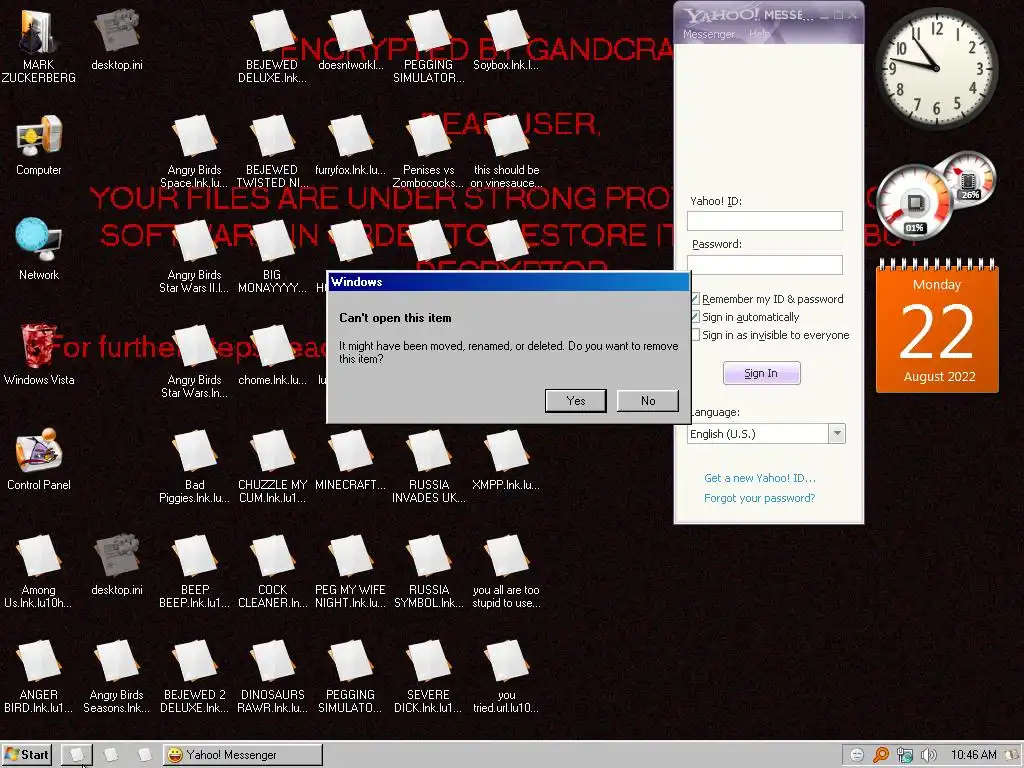Click the Sign In button

coord(761,373)
